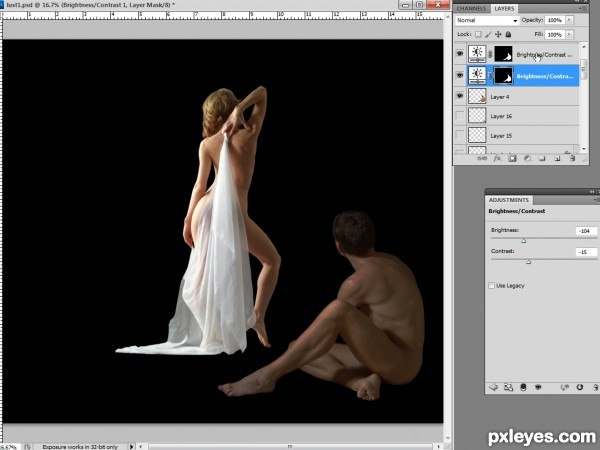The height and width of the screenshot is (450, 600).
Task: Open the Adjustments panel options menu
Action: click(x=597, y=200)
